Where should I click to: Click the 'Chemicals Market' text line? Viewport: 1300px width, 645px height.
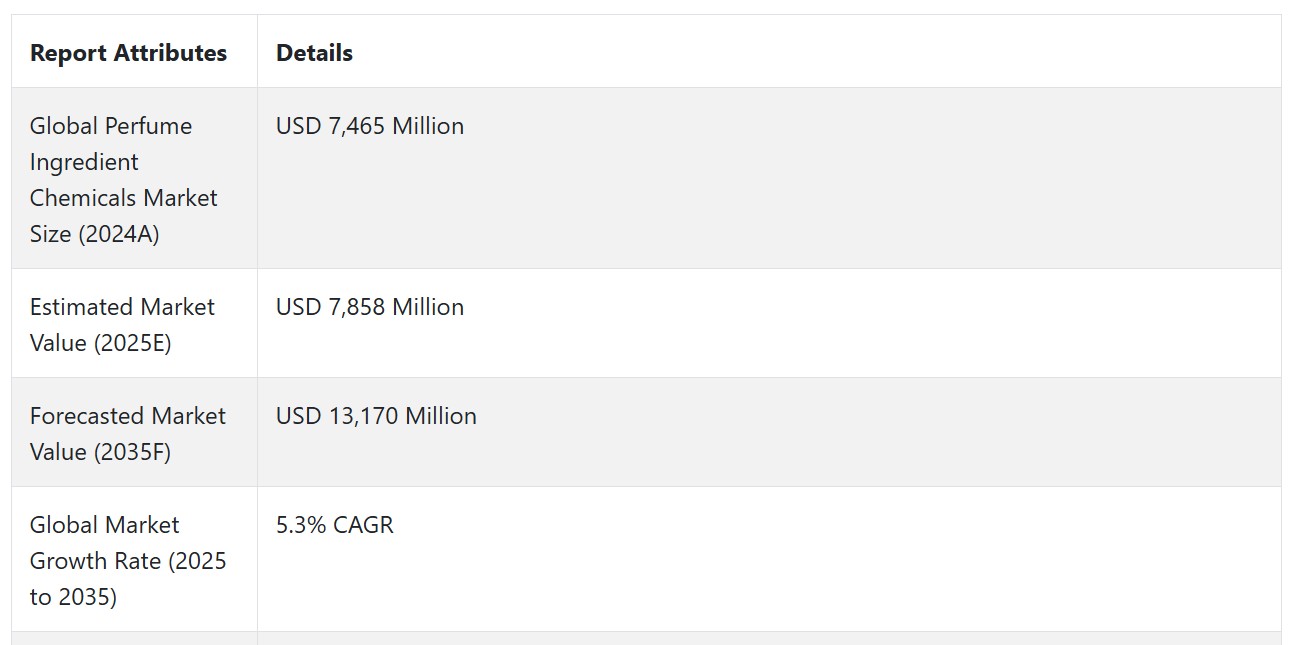pos(123,198)
